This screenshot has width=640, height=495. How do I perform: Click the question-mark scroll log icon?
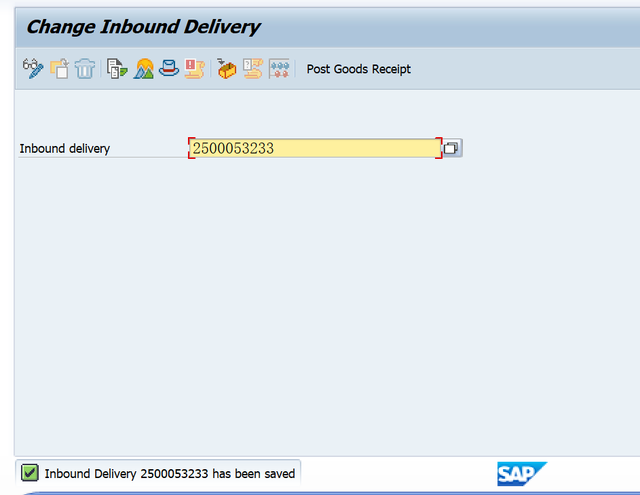pos(253,69)
